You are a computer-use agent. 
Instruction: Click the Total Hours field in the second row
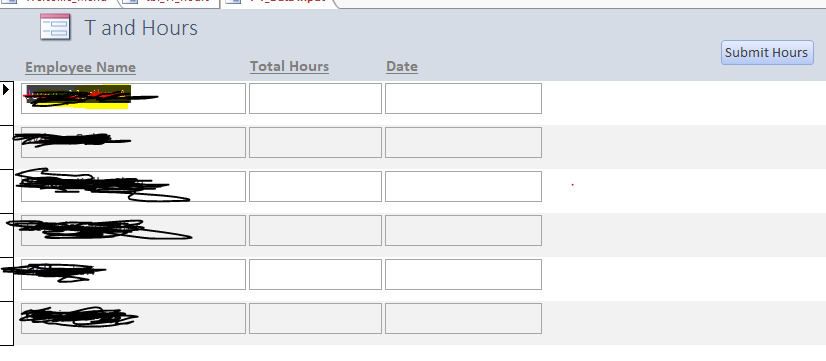click(x=315, y=142)
